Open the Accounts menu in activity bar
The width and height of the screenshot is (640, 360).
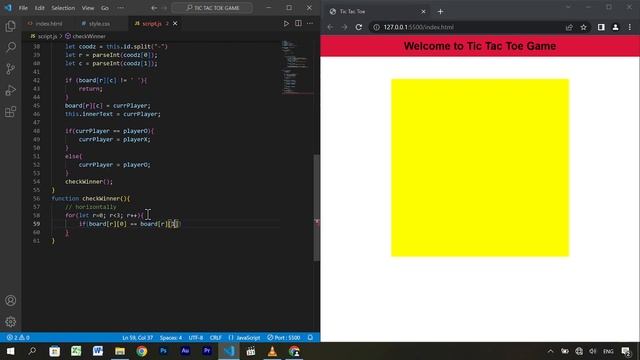(11, 301)
